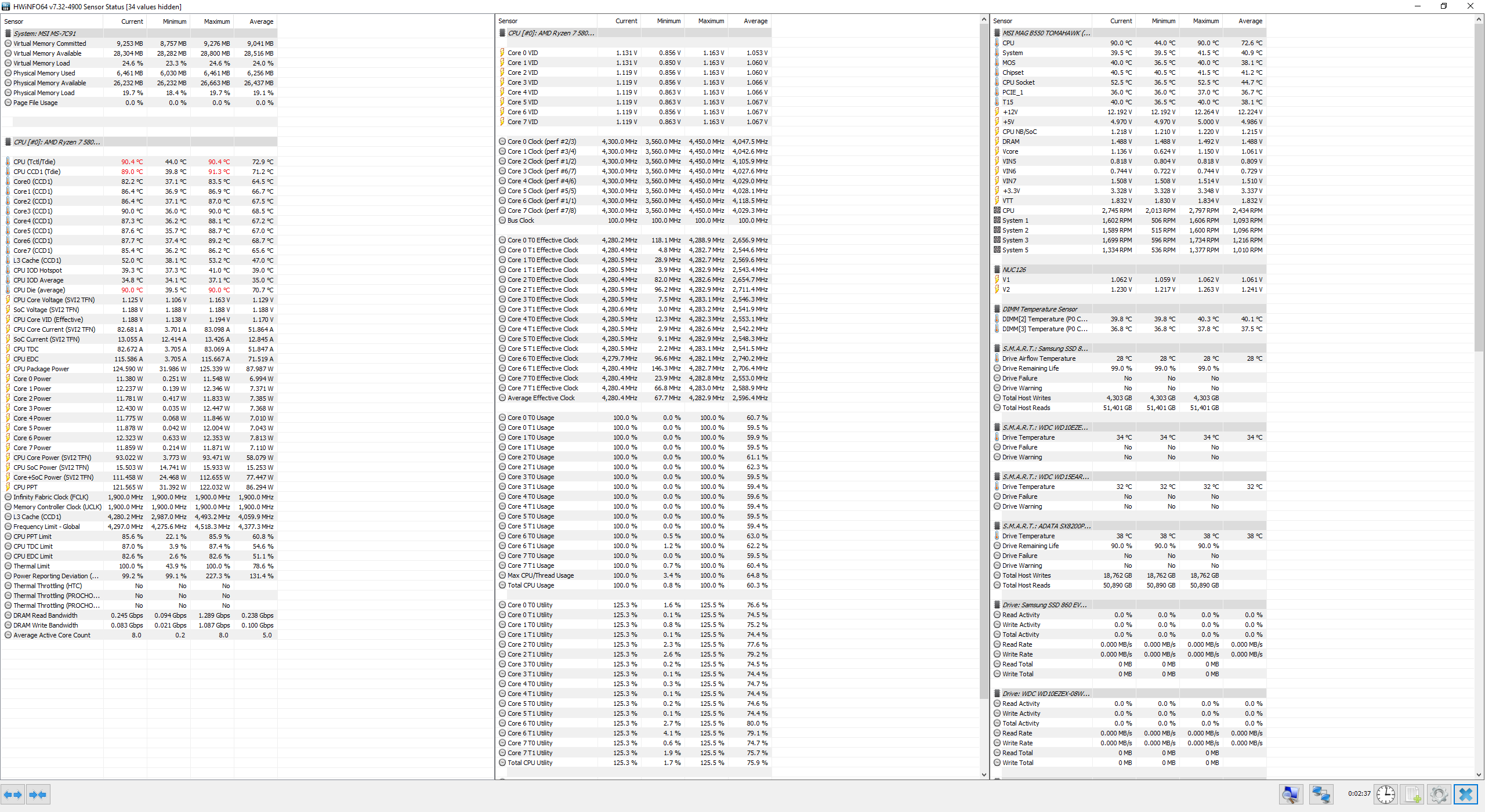The width and height of the screenshot is (1485, 812).
Task: Click the shrink columns arrows button
Action: click(x=38, y=795)
